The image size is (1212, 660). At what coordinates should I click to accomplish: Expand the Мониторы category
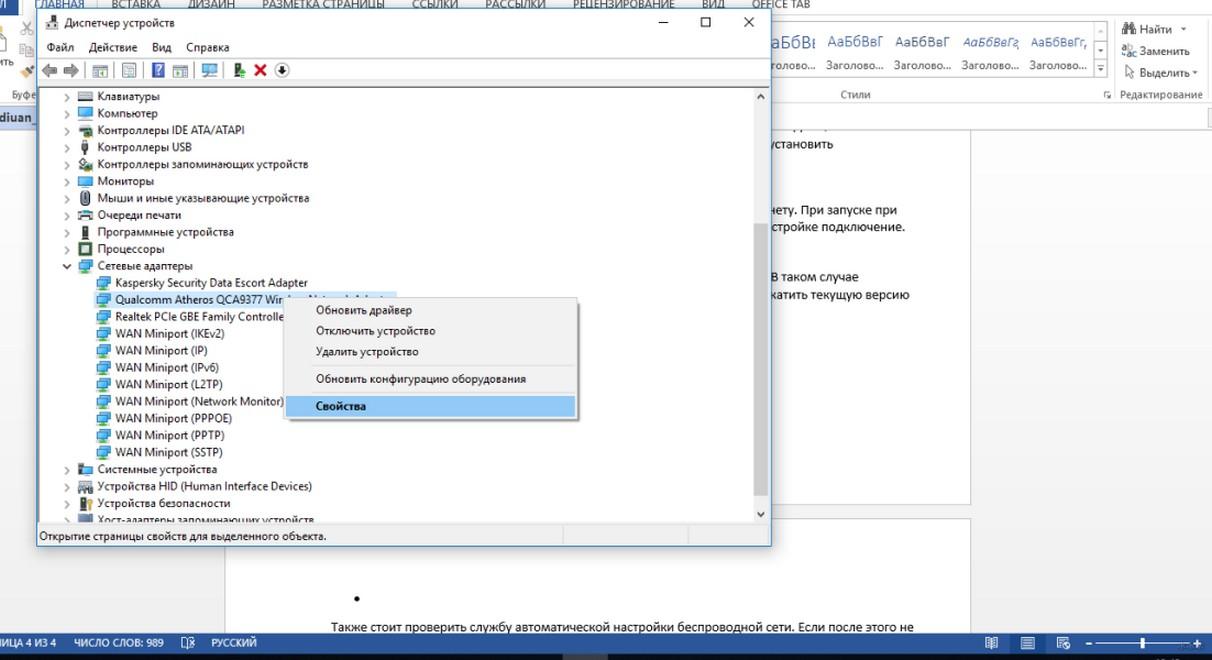(x=67, y=182)
